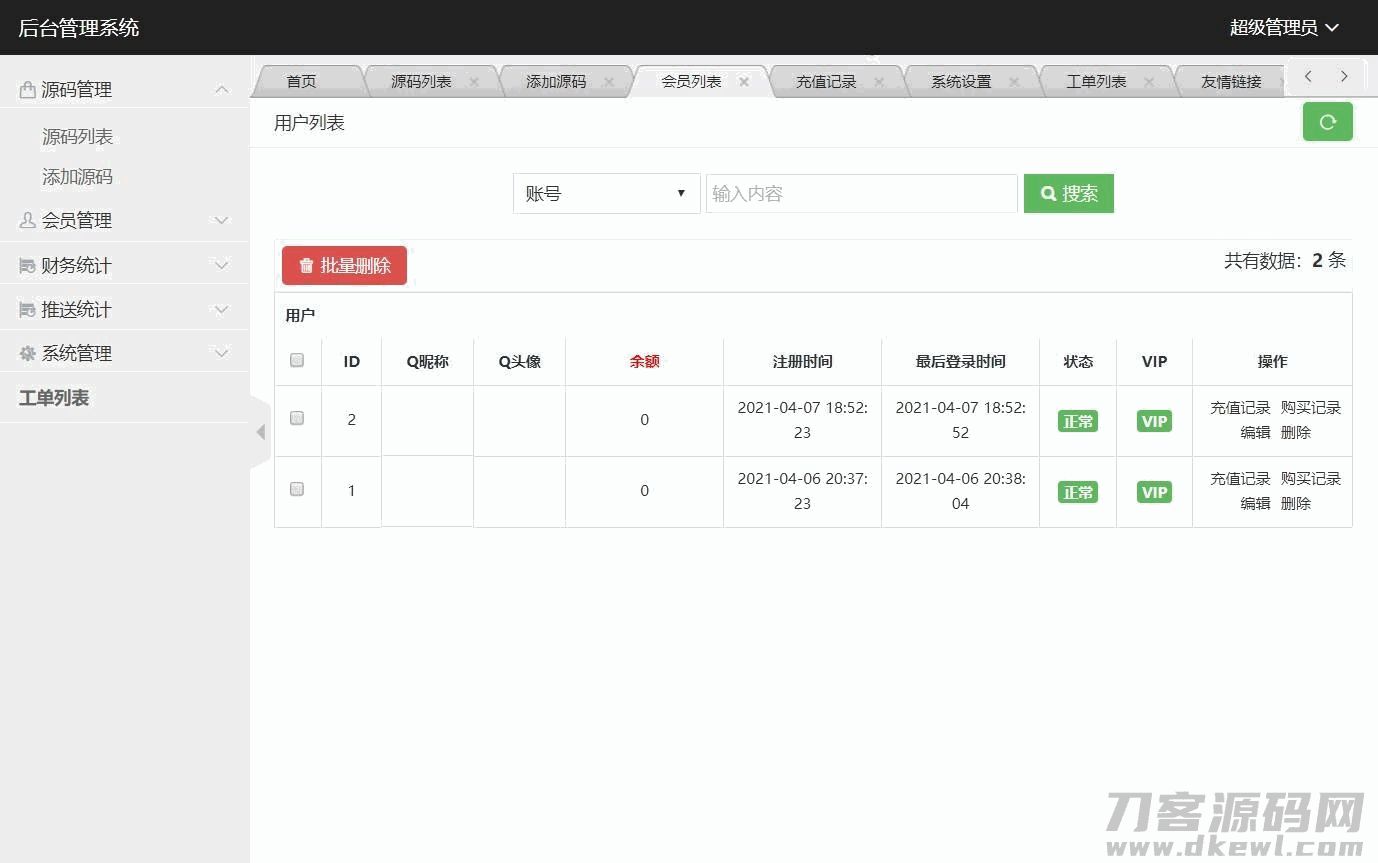Image resolution: width=1378 pixels, height=863 pixels.
Task: Tick the select-all checkbox in the table header
Action: click(297, 360)
